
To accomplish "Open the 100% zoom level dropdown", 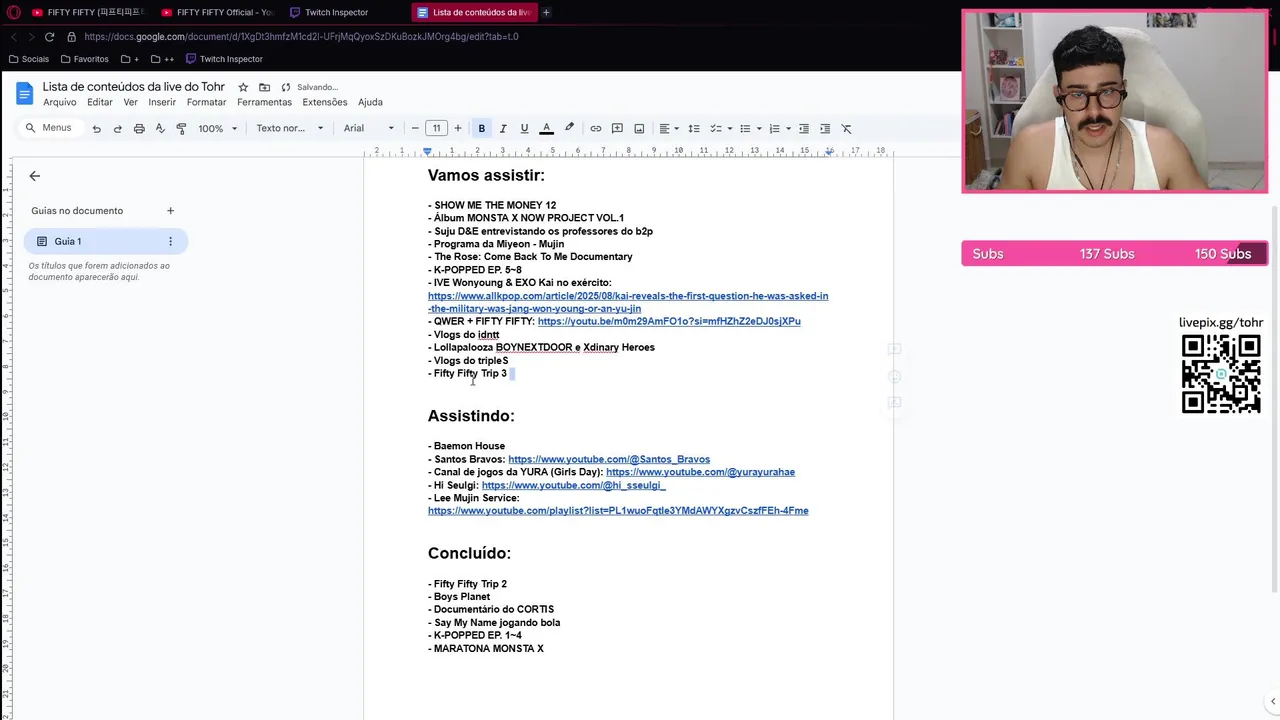I will (217, 129).
